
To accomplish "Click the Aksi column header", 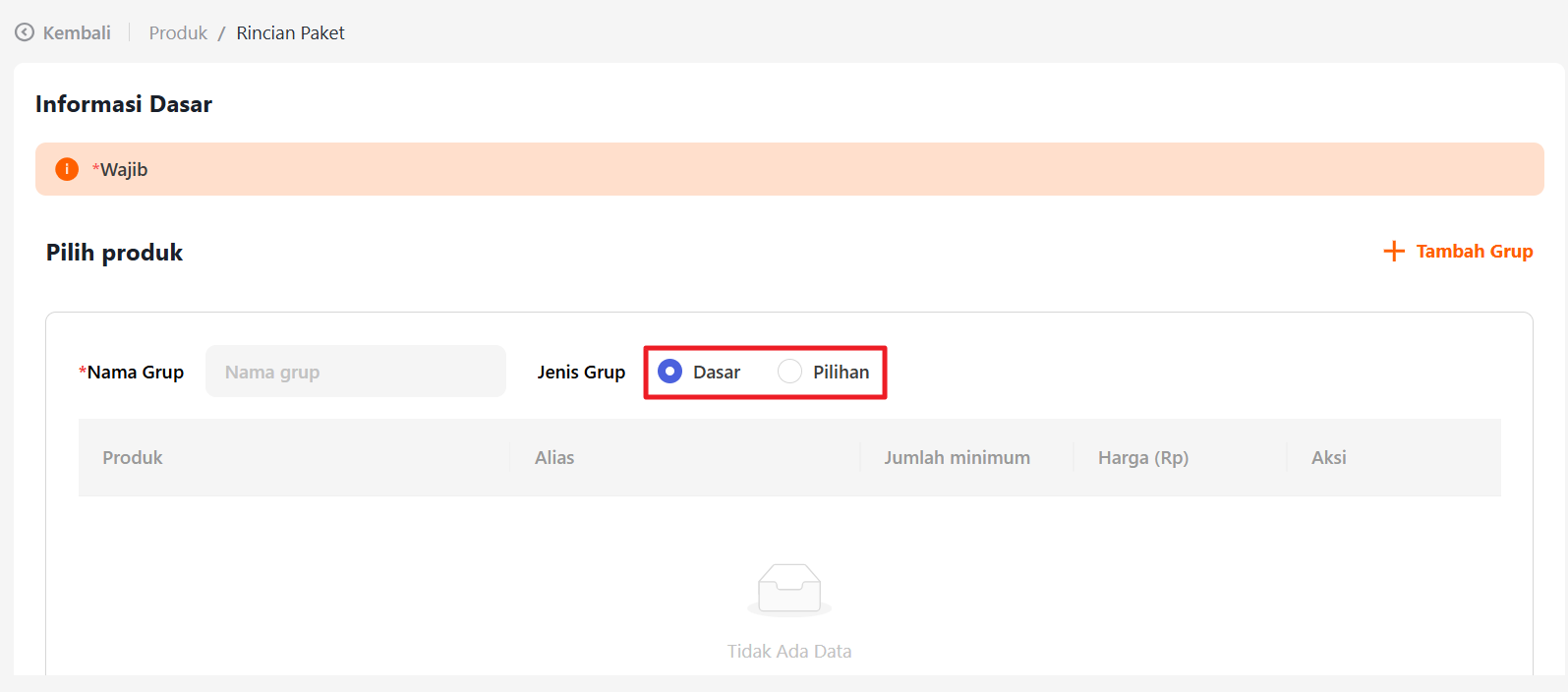I will coord(1328,458).
